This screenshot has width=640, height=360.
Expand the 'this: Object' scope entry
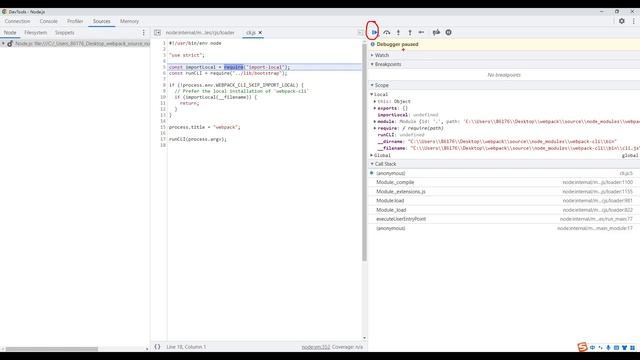coord(375,101)
